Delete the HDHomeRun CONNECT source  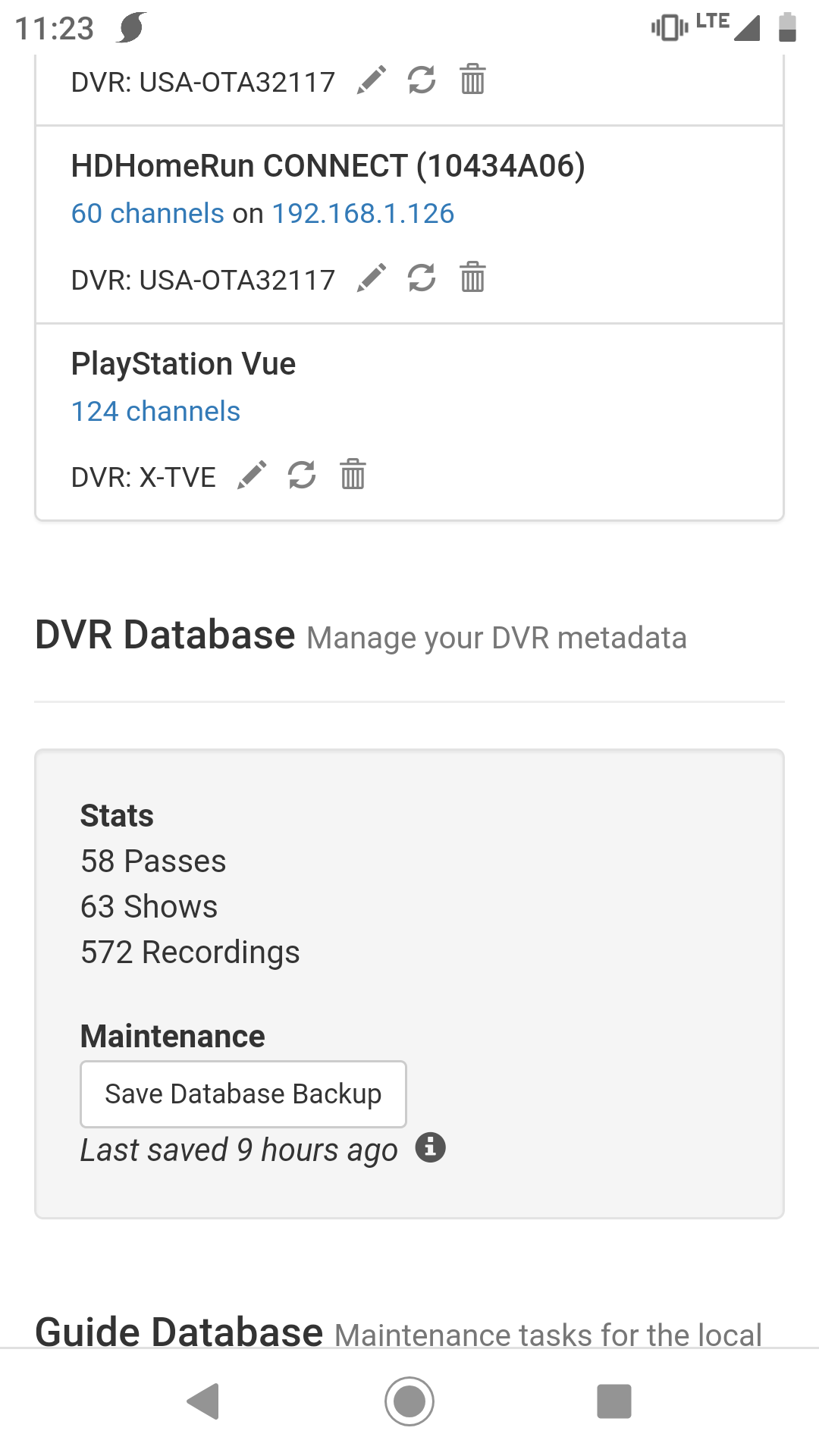click(472, 278)
